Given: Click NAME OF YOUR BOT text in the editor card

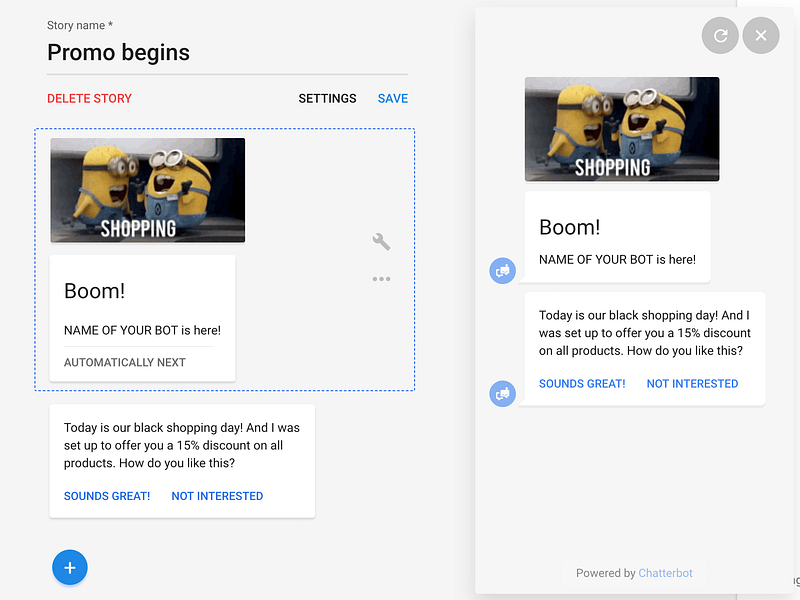Looking at the screenshot, I should (142, 330).
